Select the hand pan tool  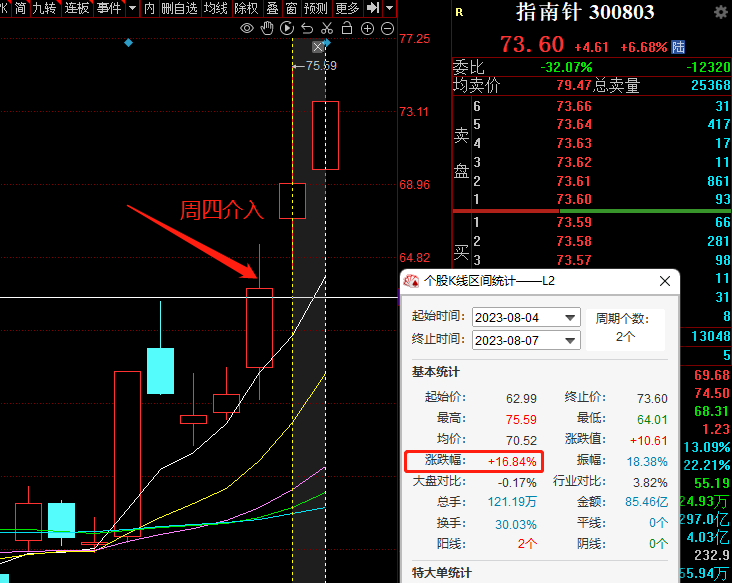coord(267,28)
